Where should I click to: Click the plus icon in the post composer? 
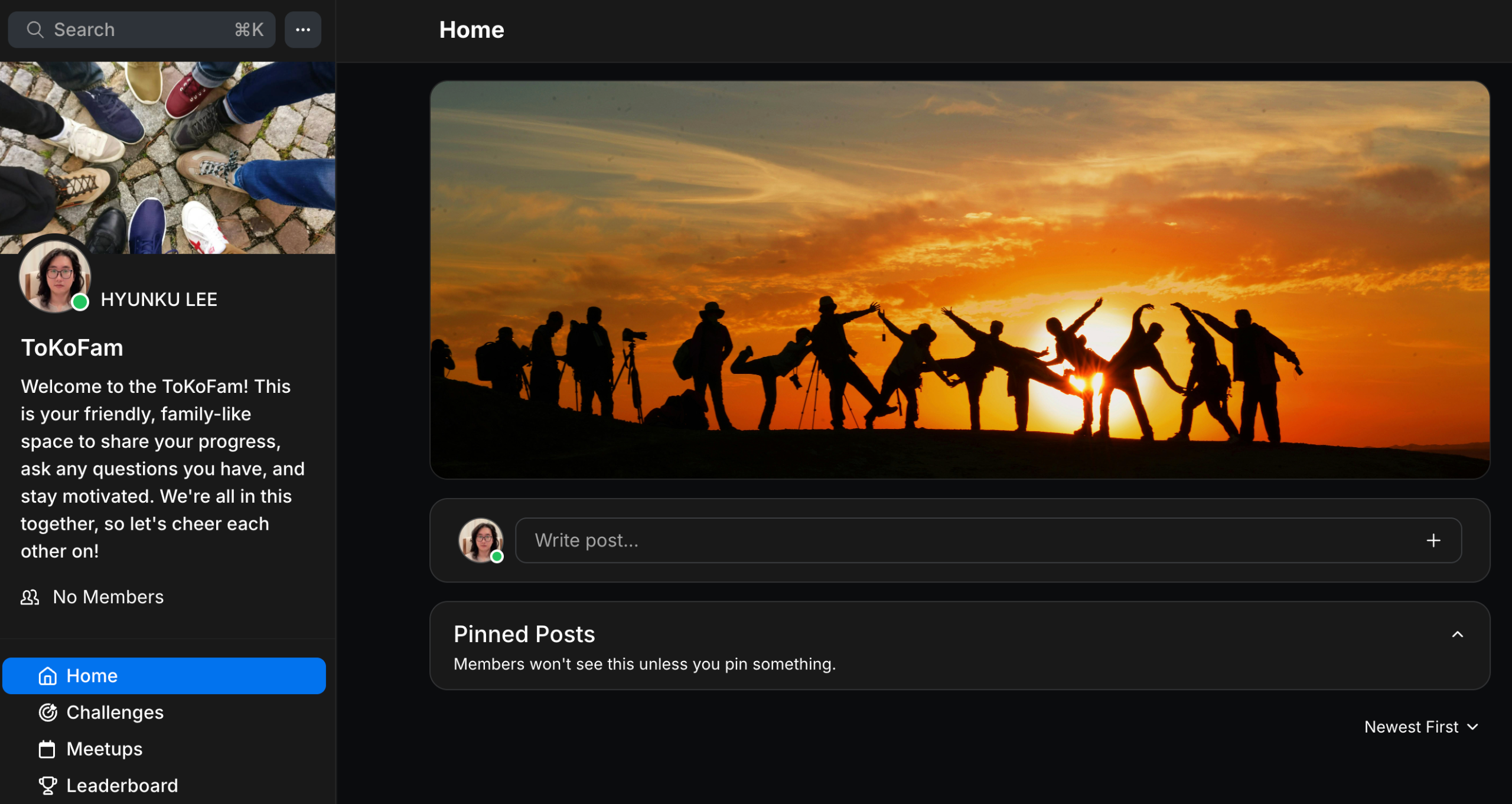[1433, 540]
